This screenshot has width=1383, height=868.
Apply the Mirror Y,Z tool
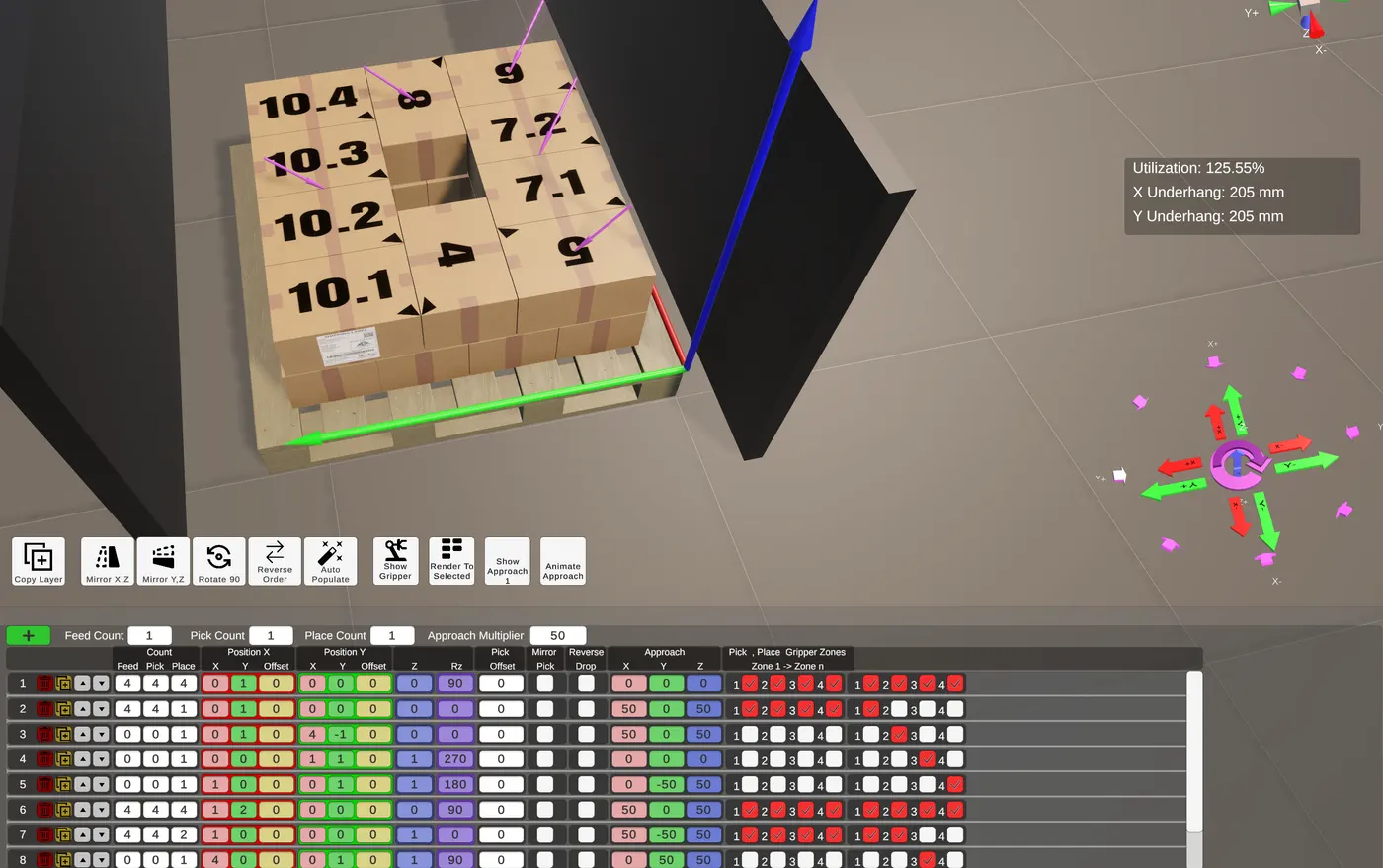coord(163,561)
